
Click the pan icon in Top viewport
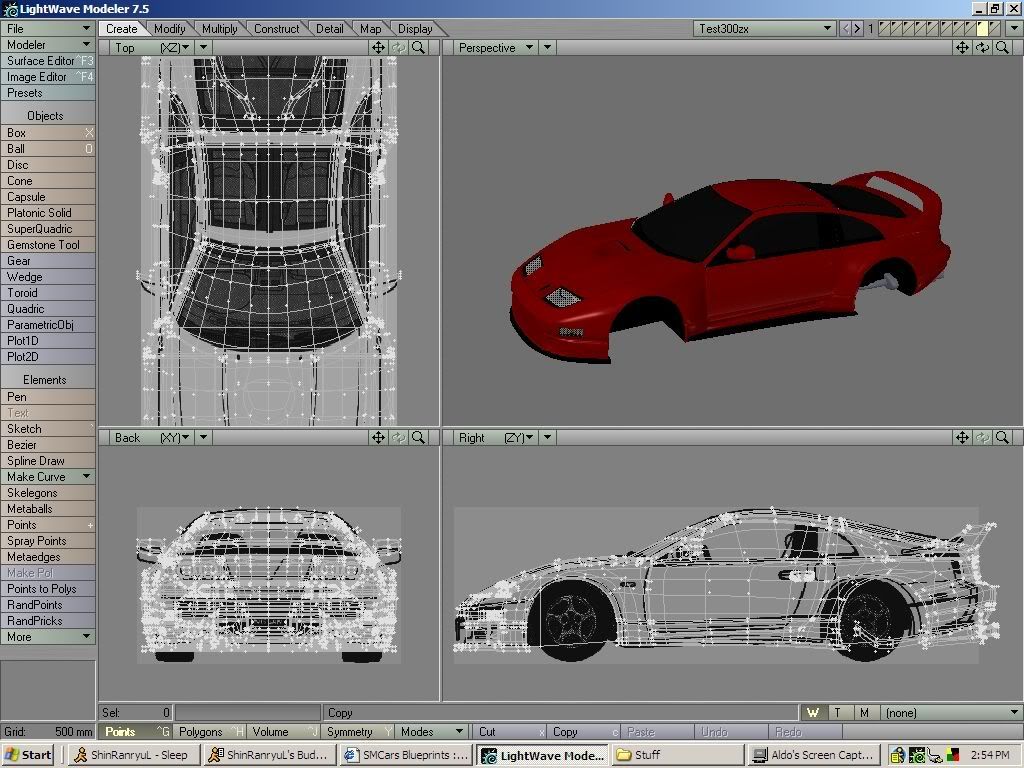click(379, 47)
